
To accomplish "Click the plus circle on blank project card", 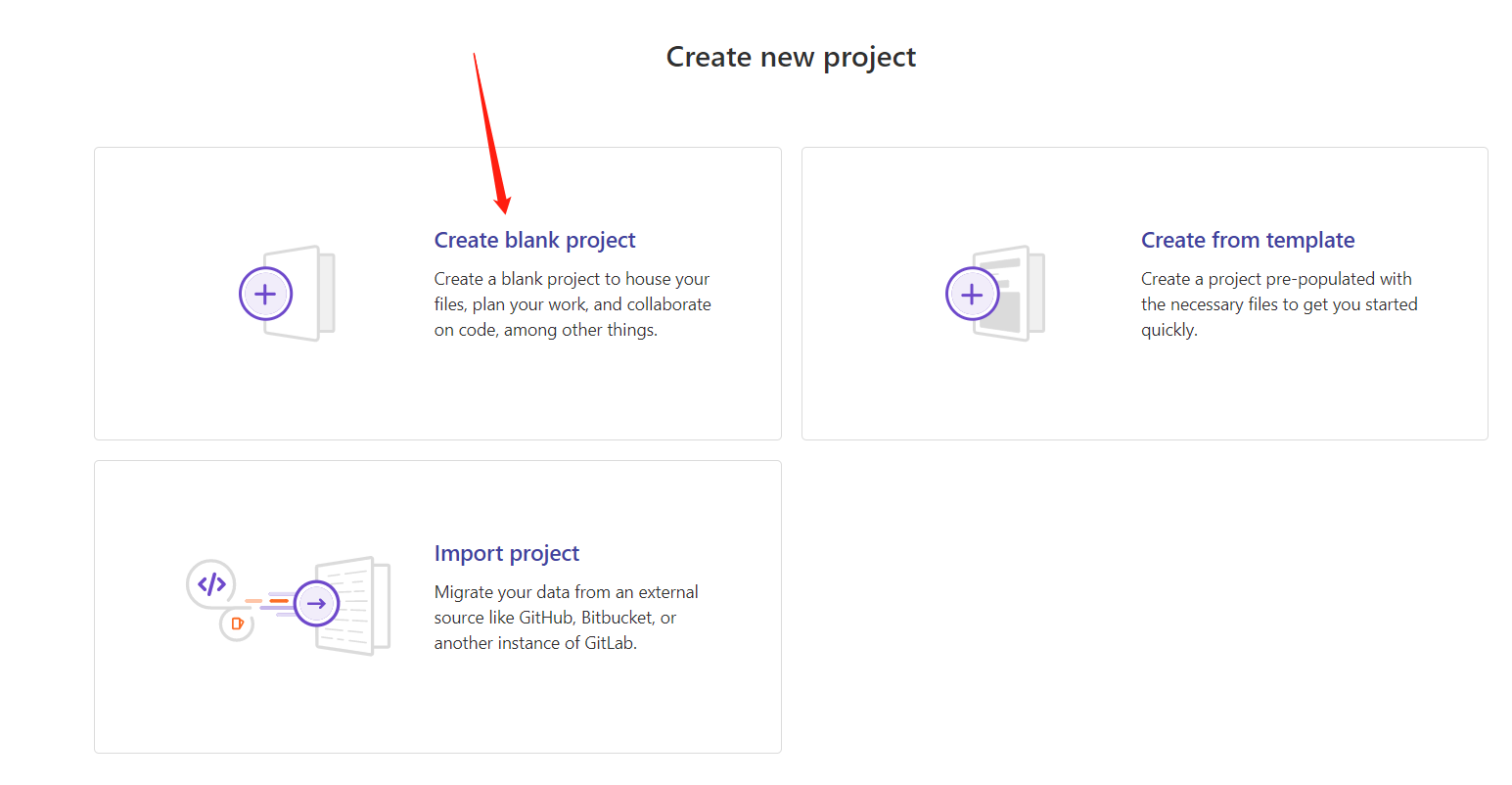I will click(x=265, y=294).
